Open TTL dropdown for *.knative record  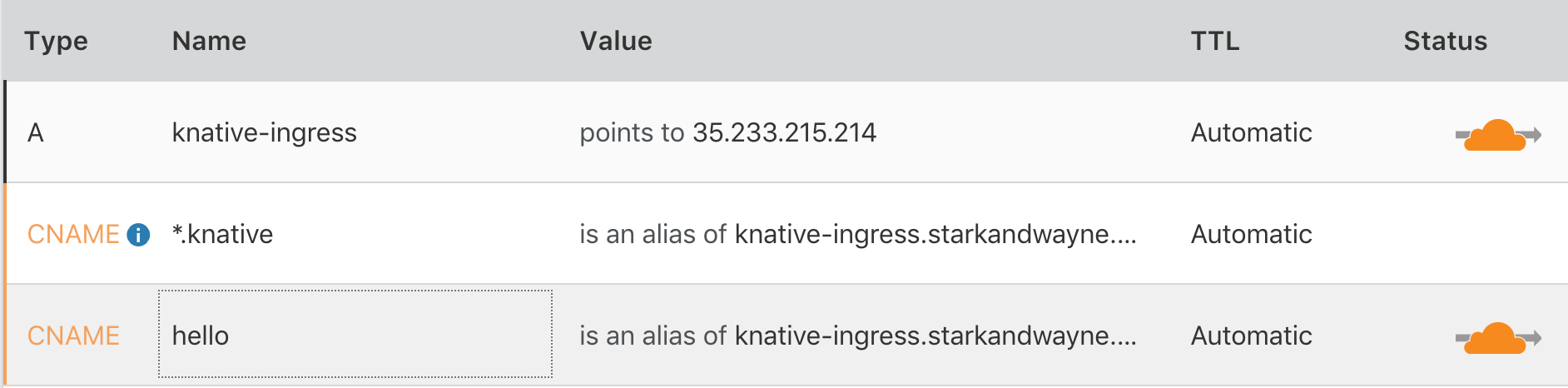point(1251,234)
